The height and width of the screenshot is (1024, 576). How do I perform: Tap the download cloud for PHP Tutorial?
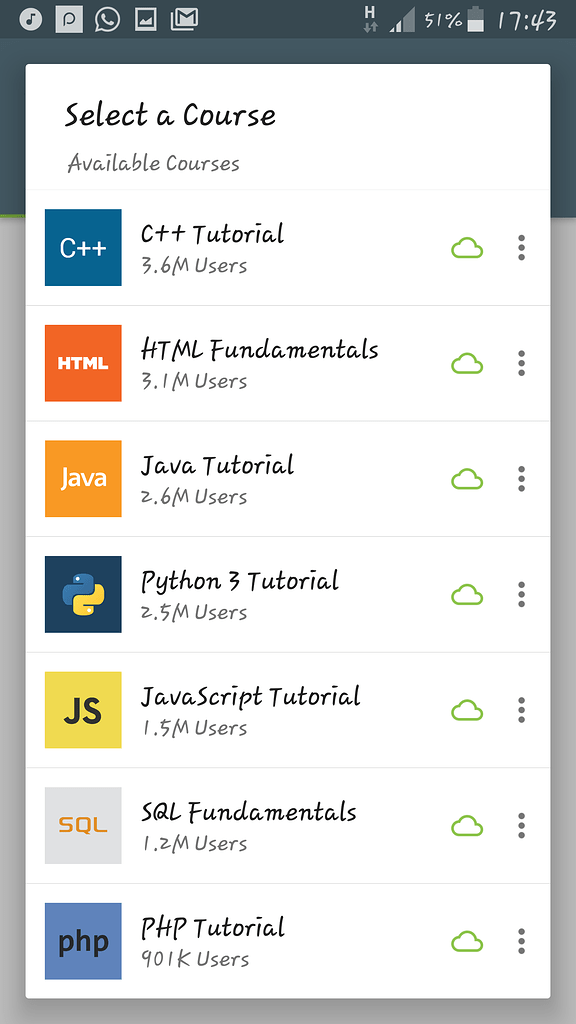pyautogui.click(x=467, y=941)
